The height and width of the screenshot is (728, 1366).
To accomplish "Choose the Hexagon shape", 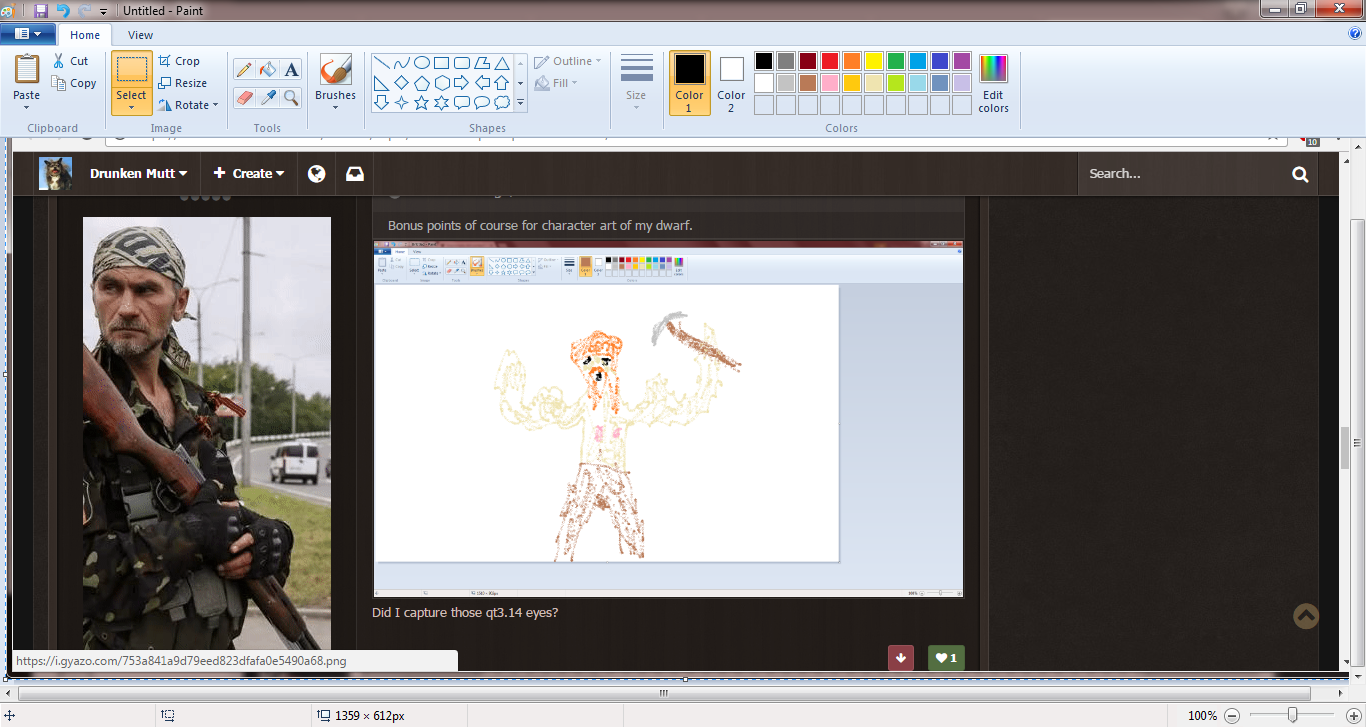I will [x=442, y=82].
